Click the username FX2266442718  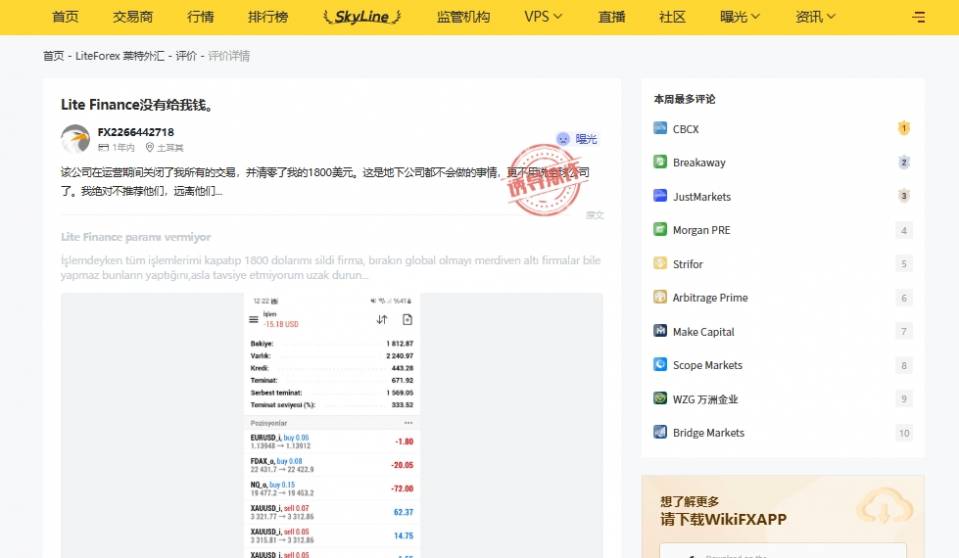coord(136,132)
